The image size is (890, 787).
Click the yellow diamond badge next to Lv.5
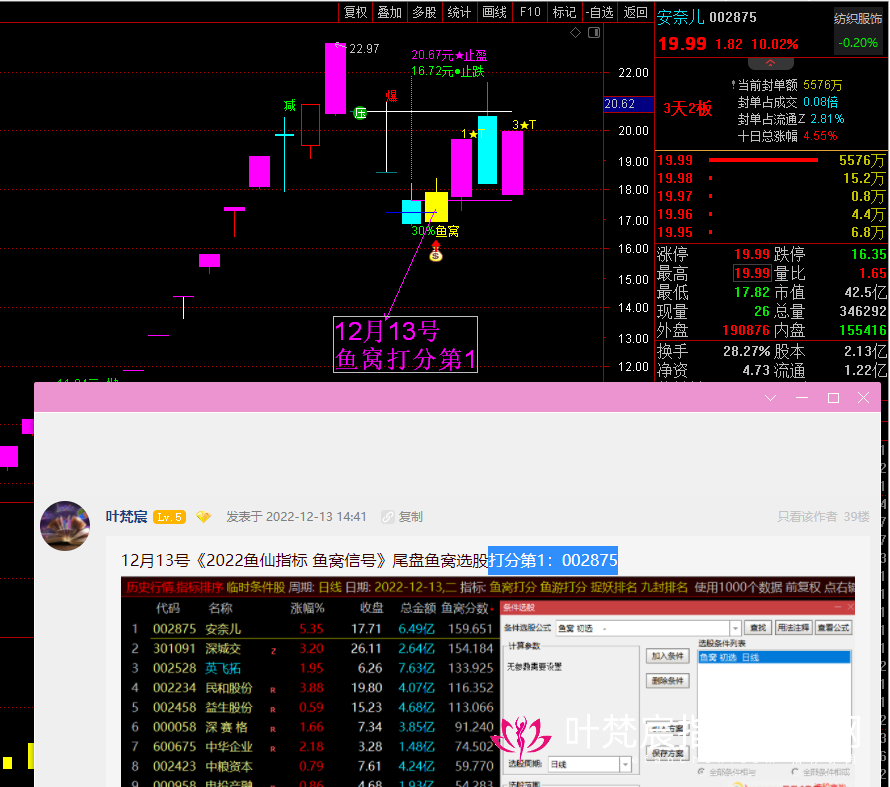[x=203, y=517]
